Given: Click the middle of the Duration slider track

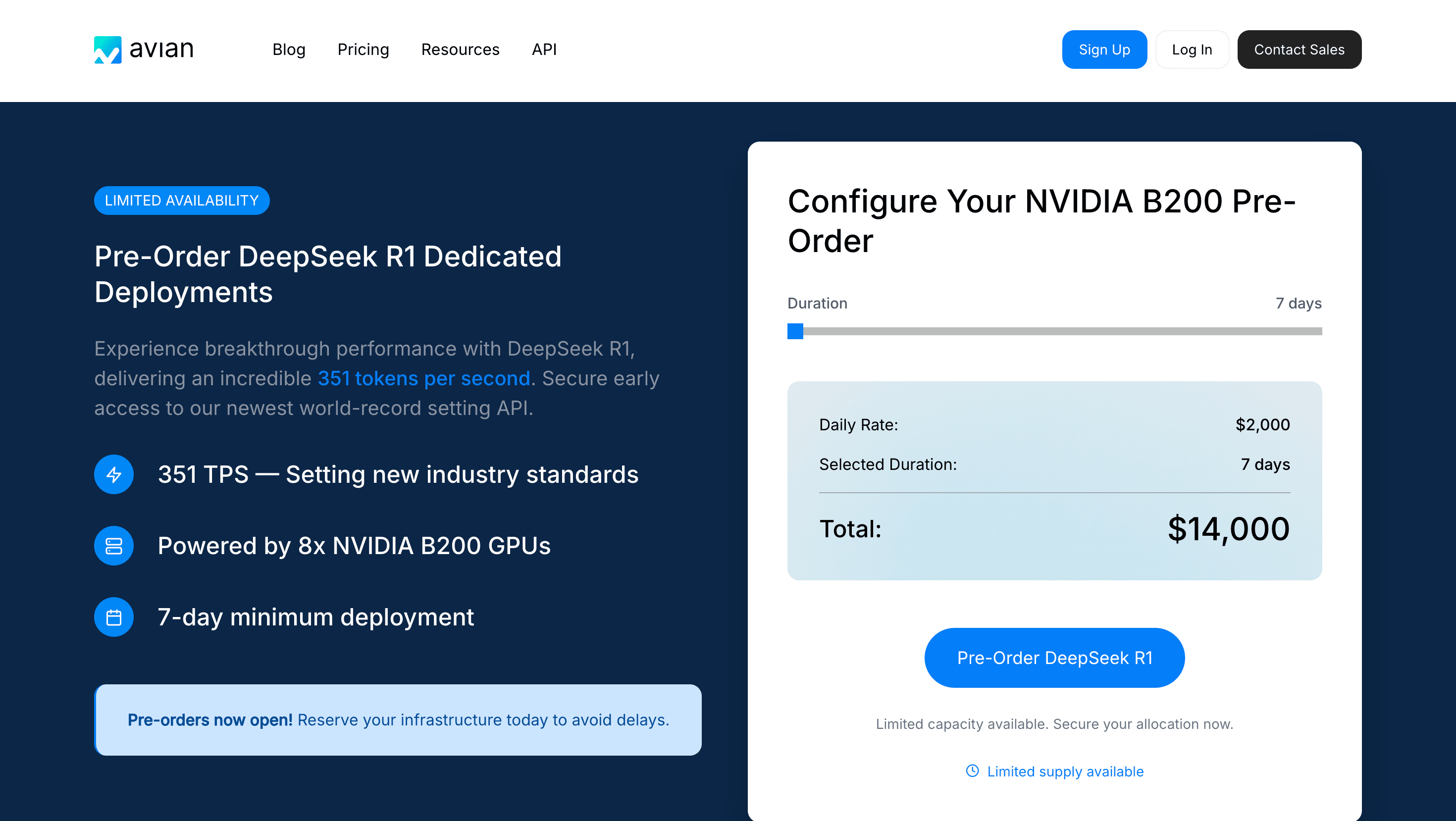Looking at the screenshot, I should [1055, 331].
